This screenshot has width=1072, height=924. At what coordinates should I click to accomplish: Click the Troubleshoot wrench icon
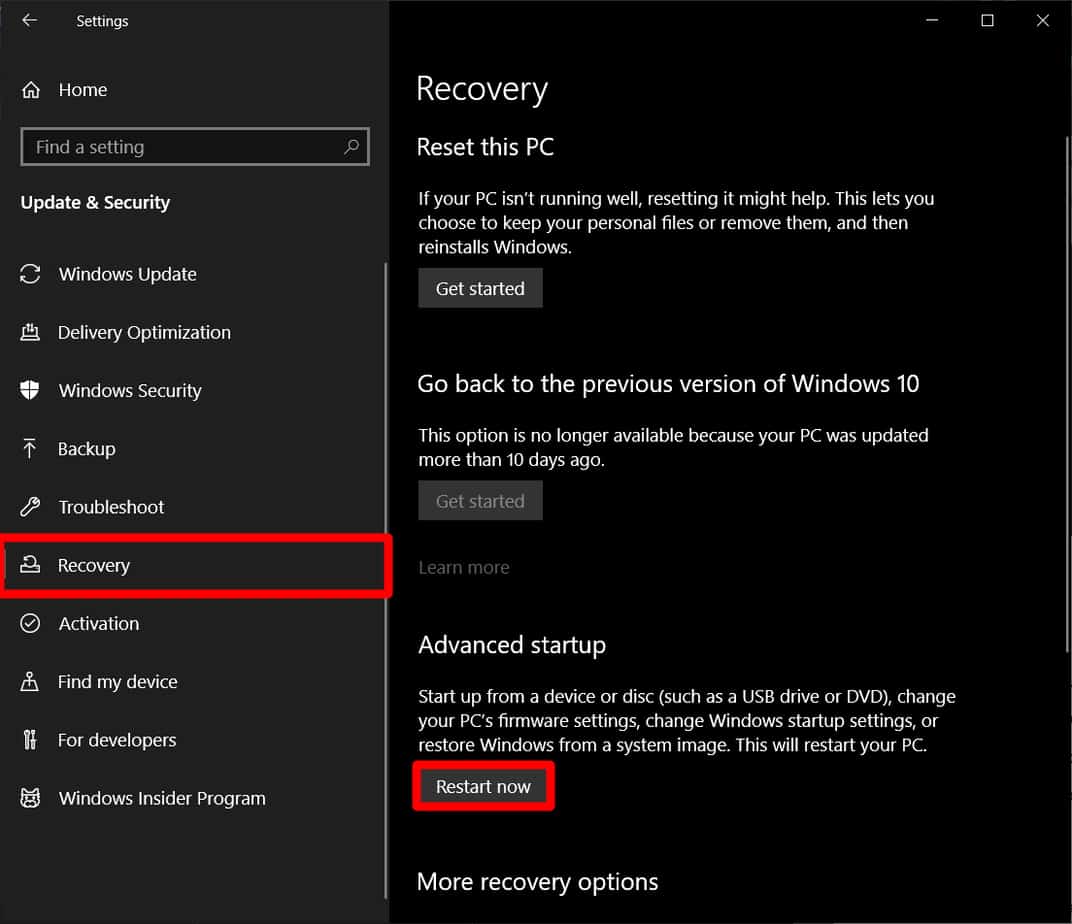pyautogui.click(x=31, y=507)
